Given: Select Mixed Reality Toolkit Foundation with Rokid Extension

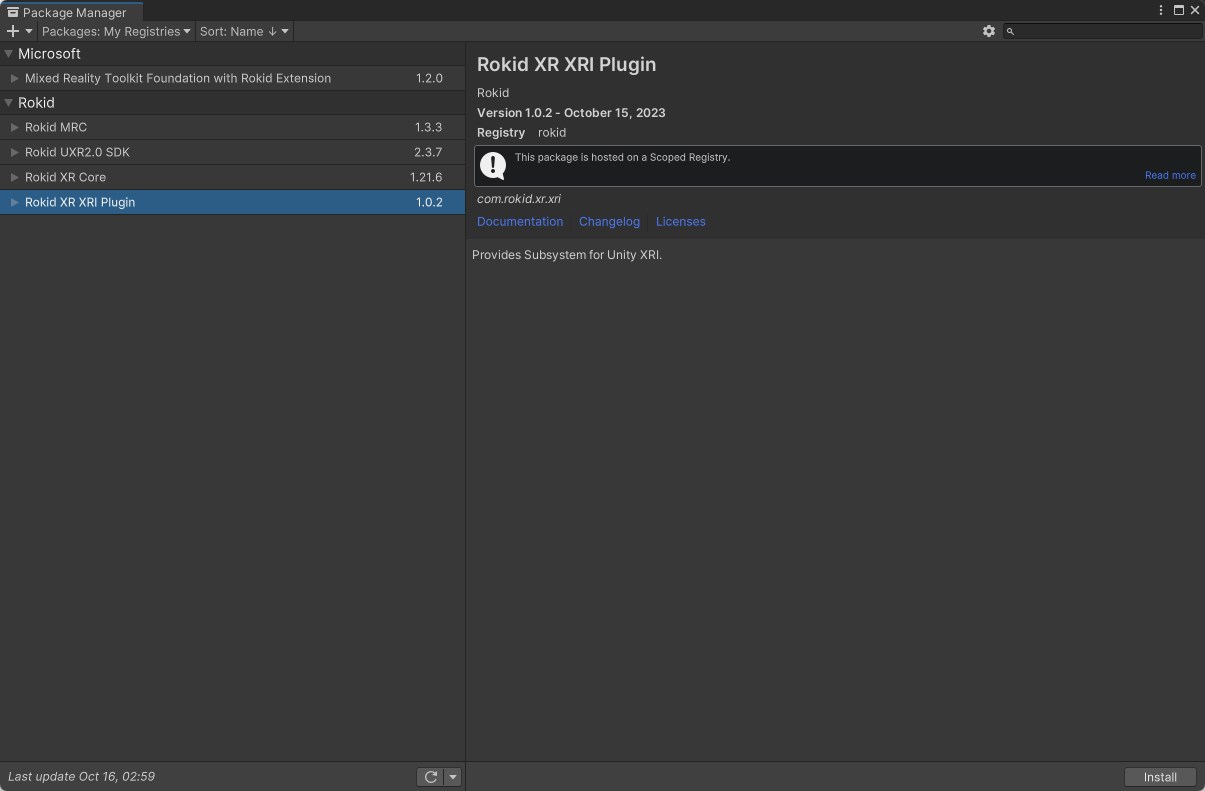Looking at the screenshot, I should [x=232, y=78].
